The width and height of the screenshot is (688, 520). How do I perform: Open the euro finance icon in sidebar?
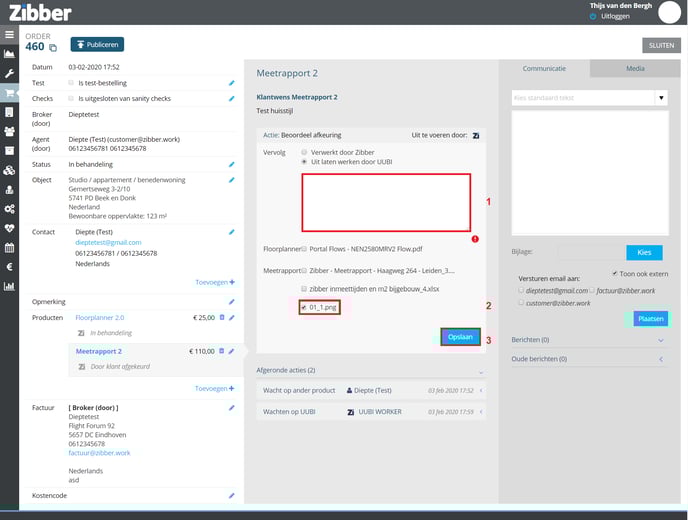(9, 267)
